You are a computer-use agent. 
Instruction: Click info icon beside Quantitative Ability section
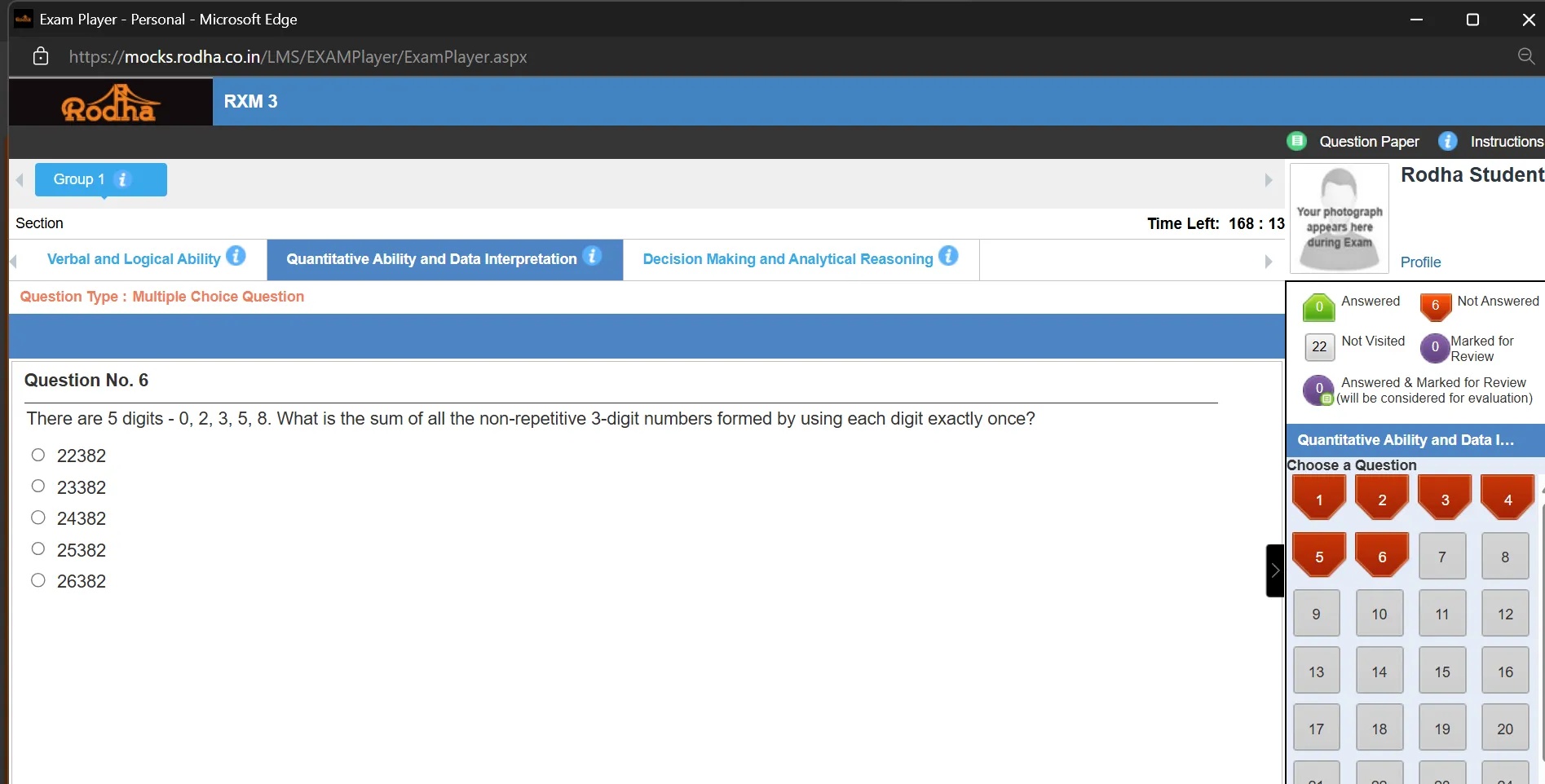click(592, 257)
